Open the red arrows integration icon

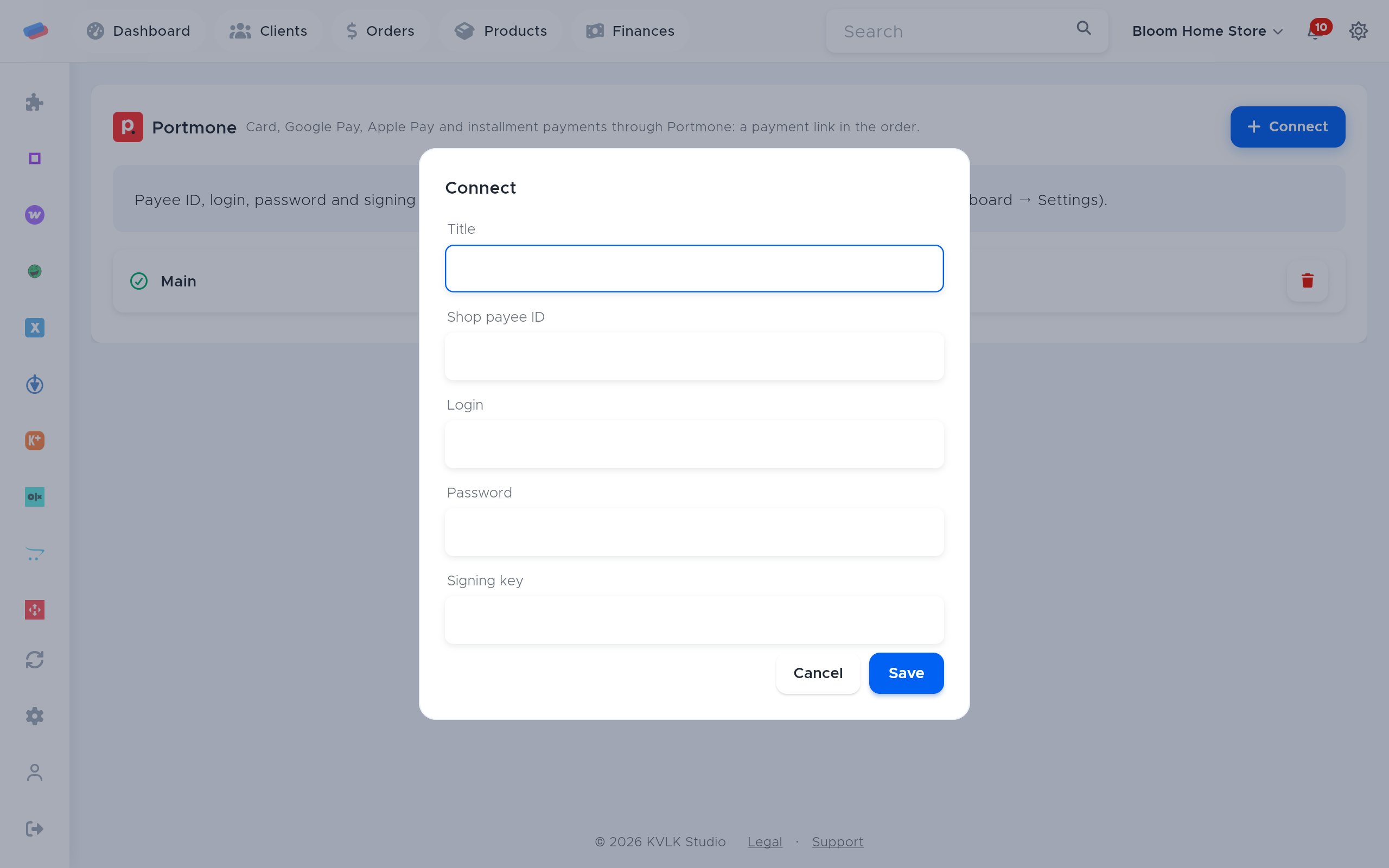point(34,610)
